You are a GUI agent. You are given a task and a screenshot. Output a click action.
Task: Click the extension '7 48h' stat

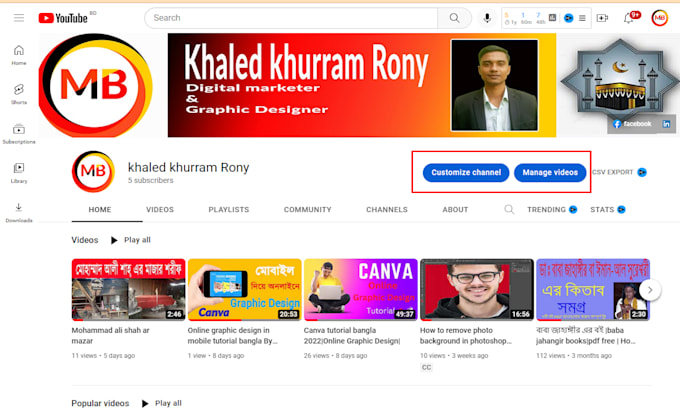[x=540, y=18]
